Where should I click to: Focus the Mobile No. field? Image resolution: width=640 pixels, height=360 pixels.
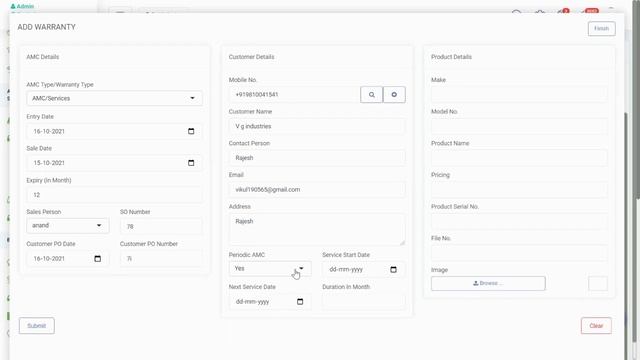point(294,95)
